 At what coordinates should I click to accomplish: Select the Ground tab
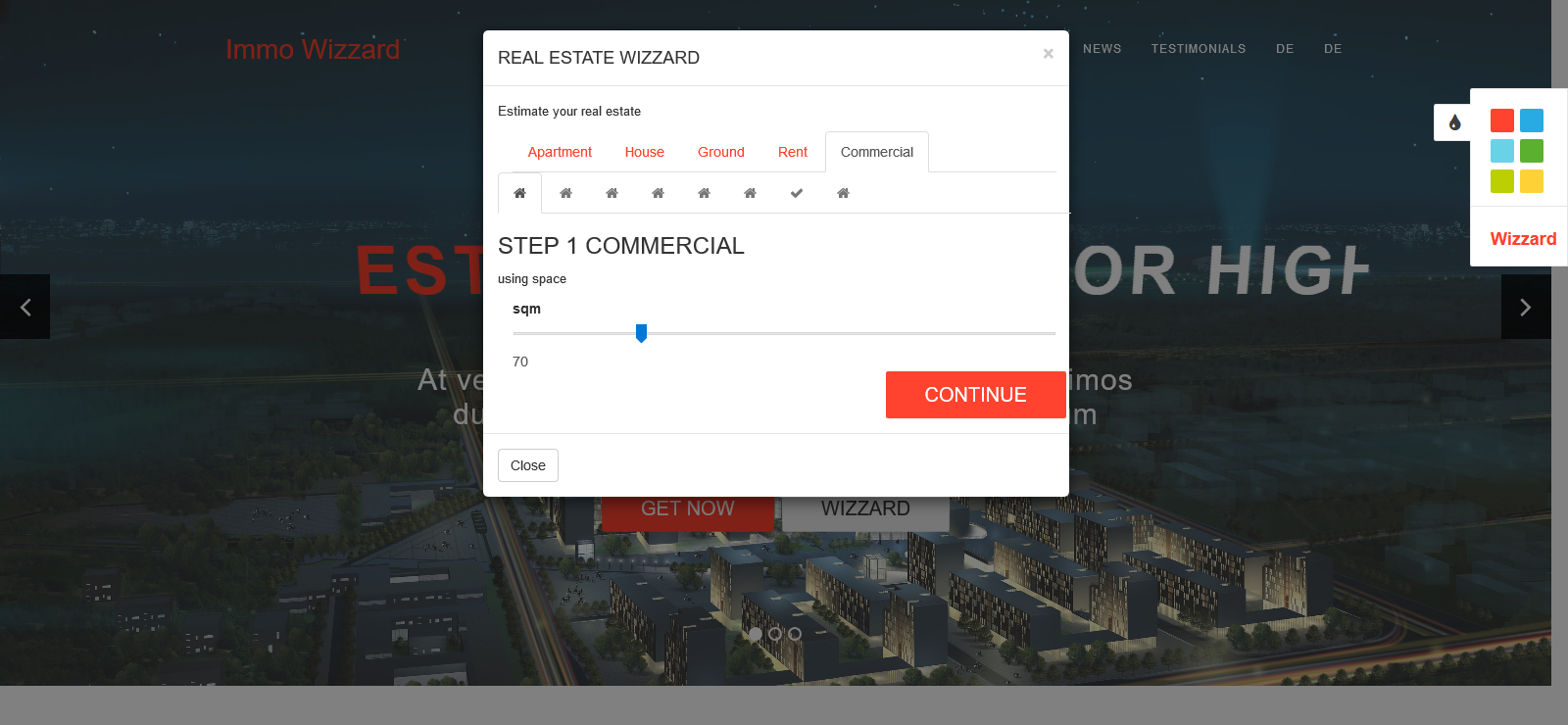tap(720, 152)
